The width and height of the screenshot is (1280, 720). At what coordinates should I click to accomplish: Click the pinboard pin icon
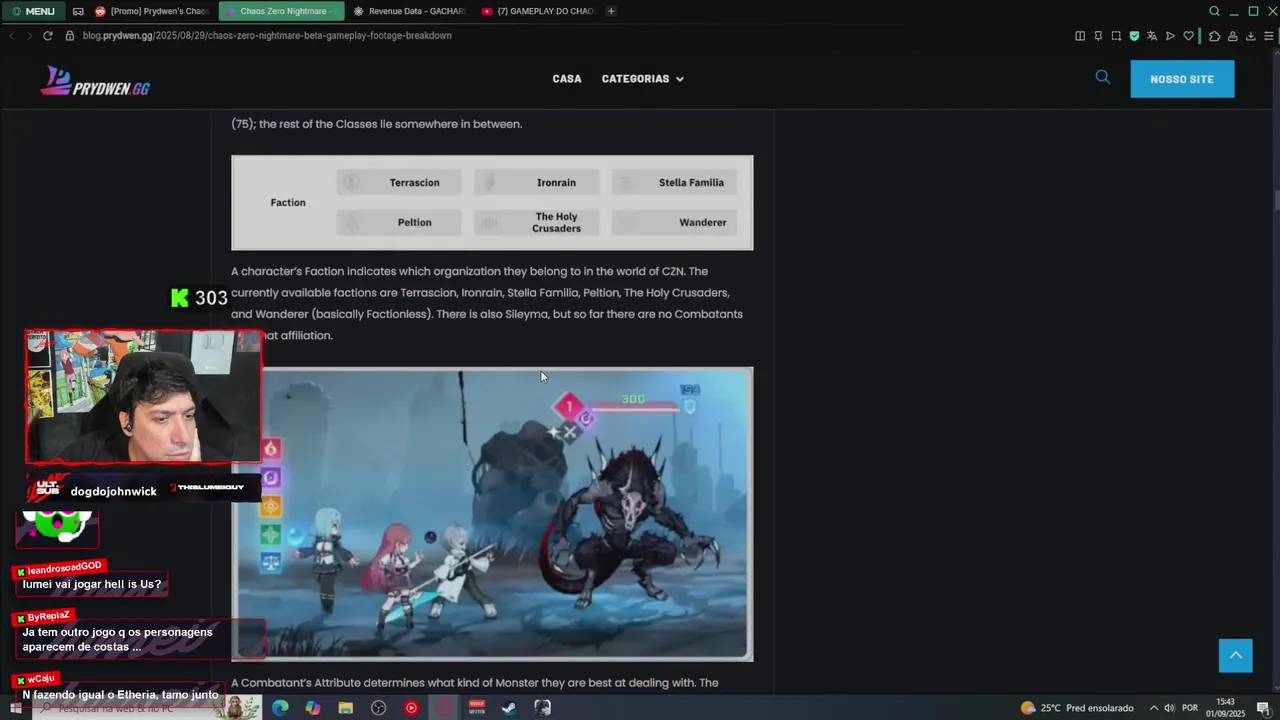click(1098, 36)
